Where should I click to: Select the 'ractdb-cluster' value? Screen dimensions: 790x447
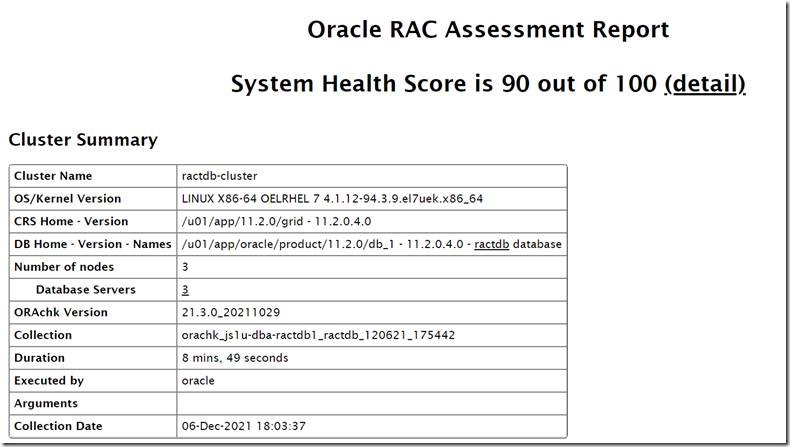click(x=219, y=176)
